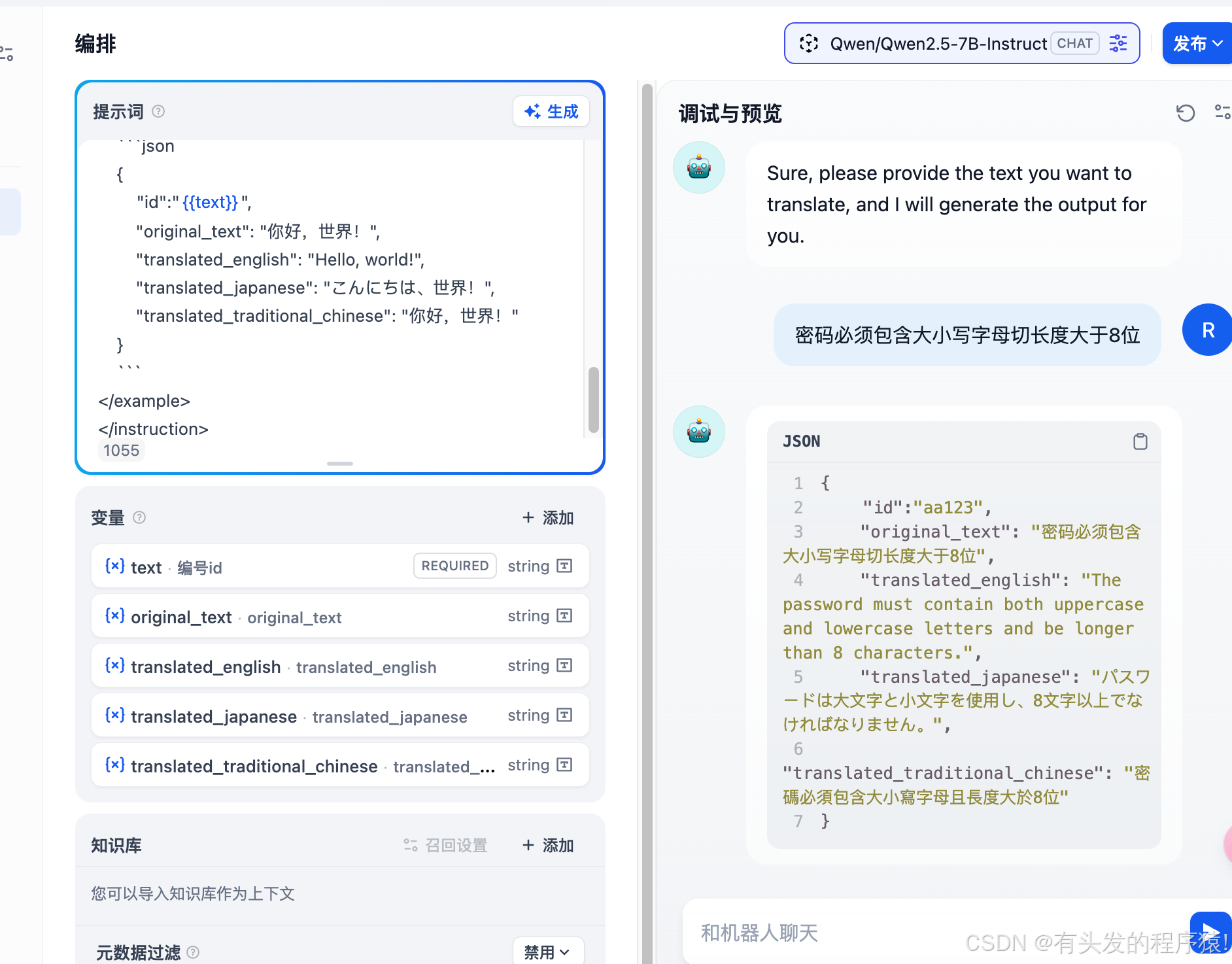Open 召回设置 retrieval settings

click(x=445, y=845)
